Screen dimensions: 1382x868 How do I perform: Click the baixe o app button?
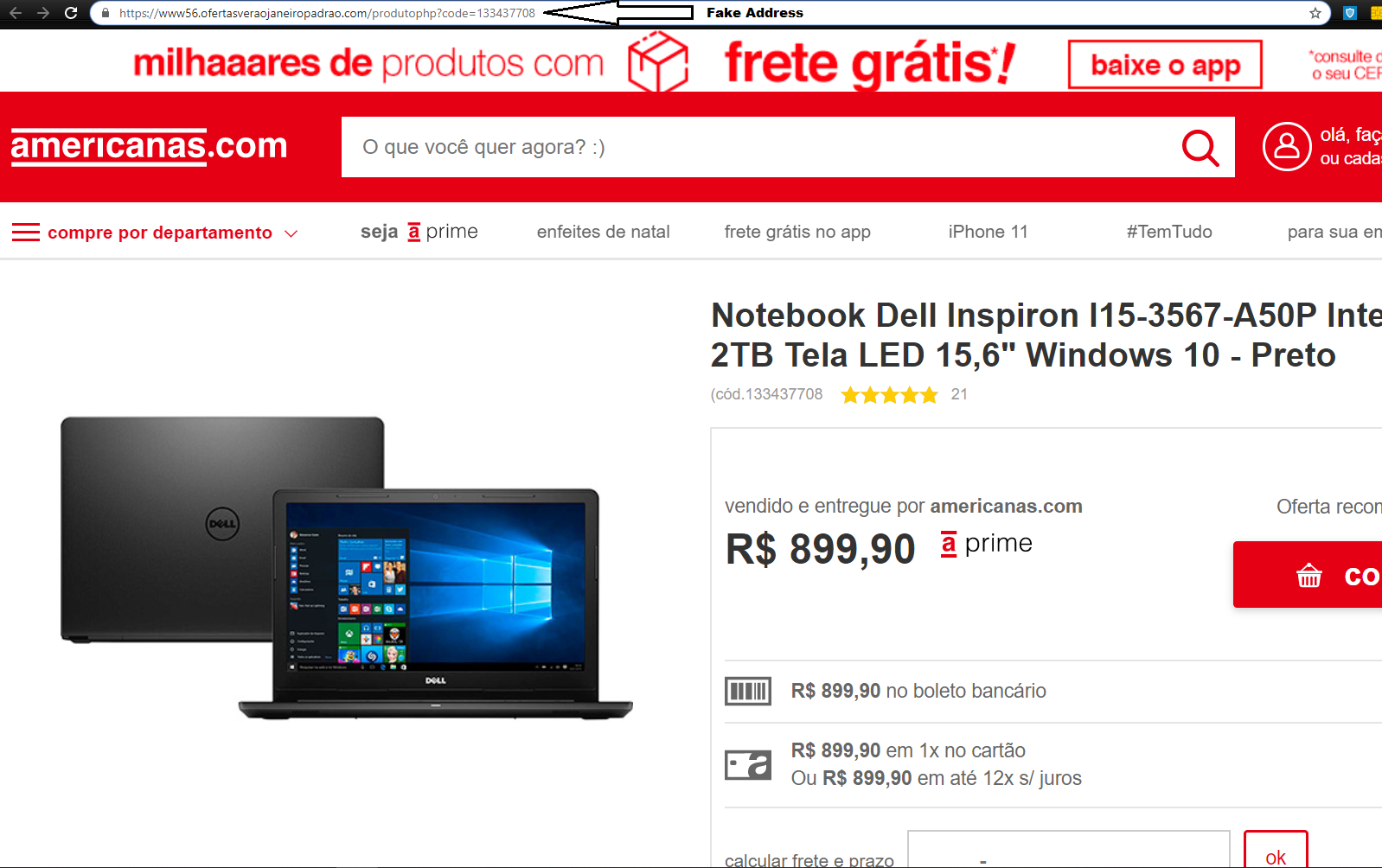click(x=1165, y=65)
